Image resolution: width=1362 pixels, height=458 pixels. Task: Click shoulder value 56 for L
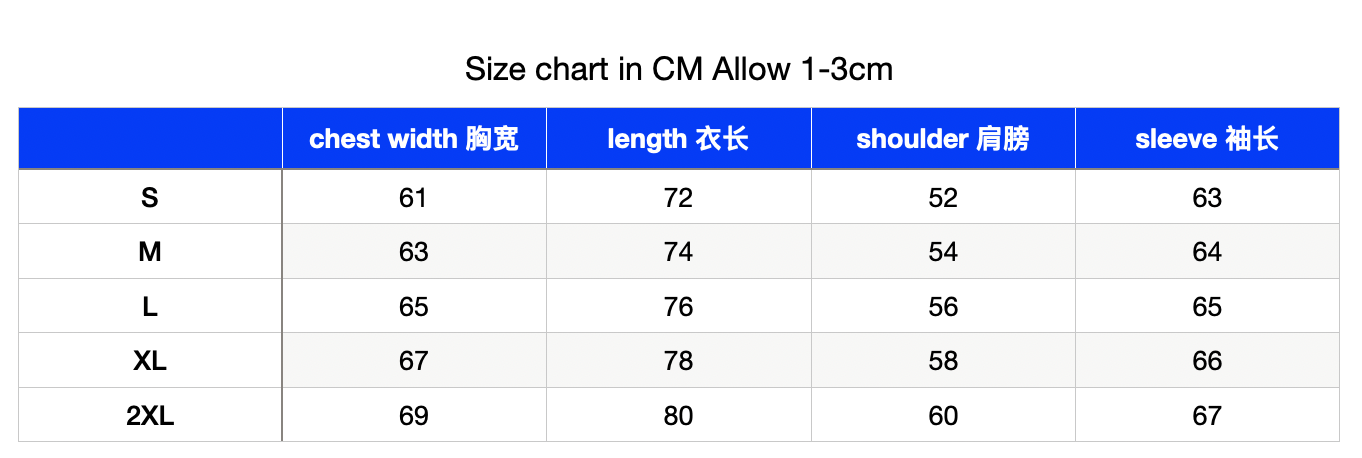point(943,306)
